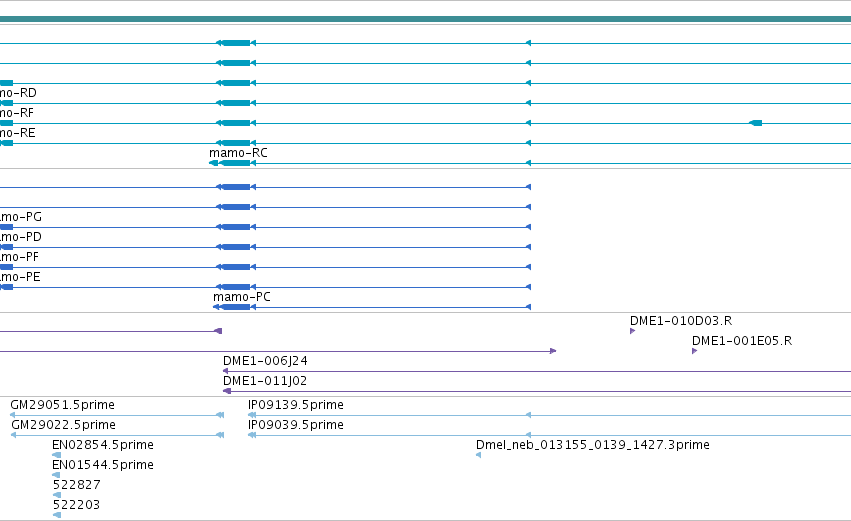Click the partially visible mo-PD protein label
851x521 pixels.
click(x=21, y=237)
